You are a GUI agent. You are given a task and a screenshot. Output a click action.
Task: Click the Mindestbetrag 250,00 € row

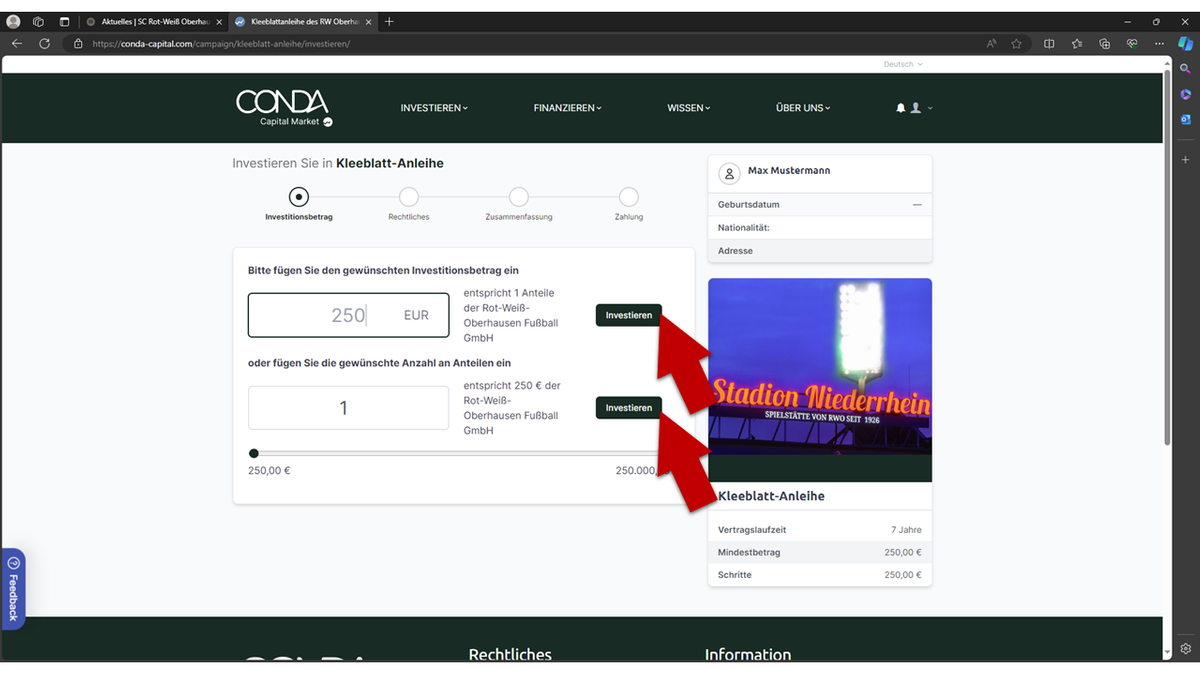click(820, 552)
